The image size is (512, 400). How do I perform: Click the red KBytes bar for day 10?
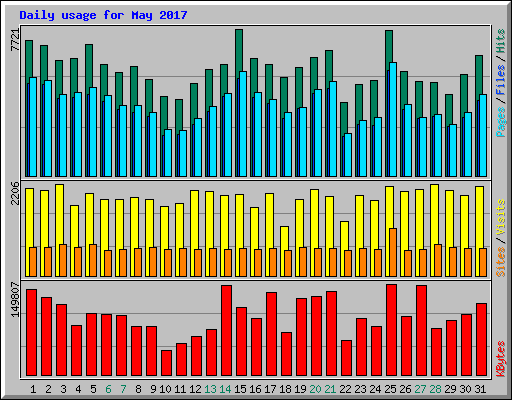click(166, 363)
